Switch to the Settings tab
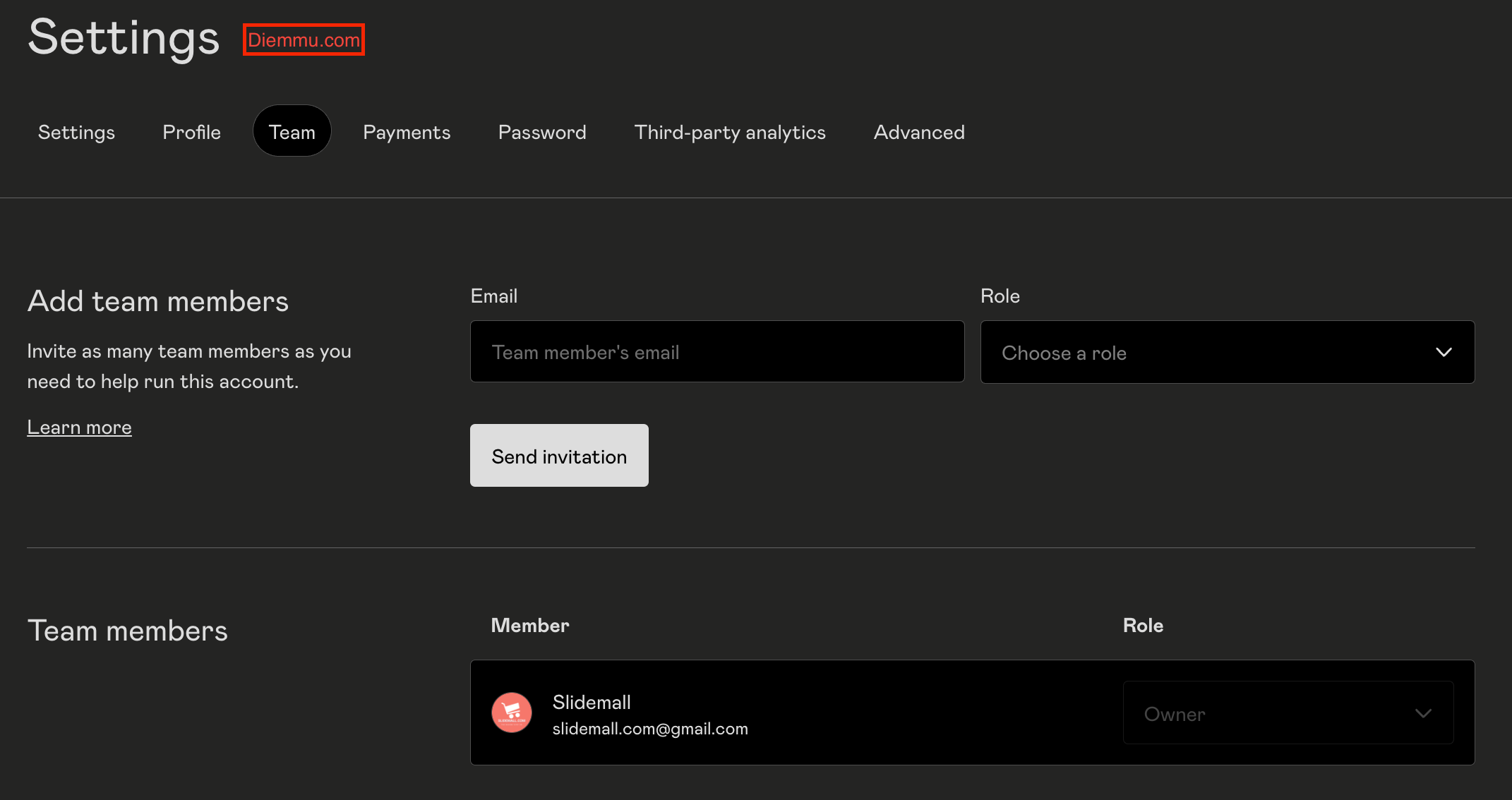This screenshot has height=800, width=1512. click(76, 132)
